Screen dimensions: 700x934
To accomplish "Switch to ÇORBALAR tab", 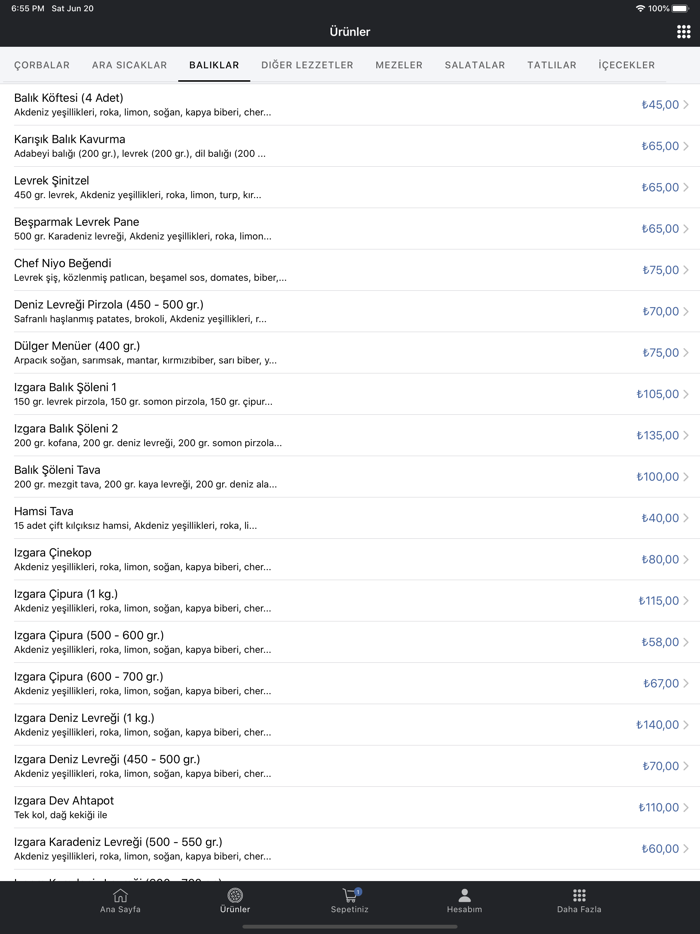I will coord(42,65).
